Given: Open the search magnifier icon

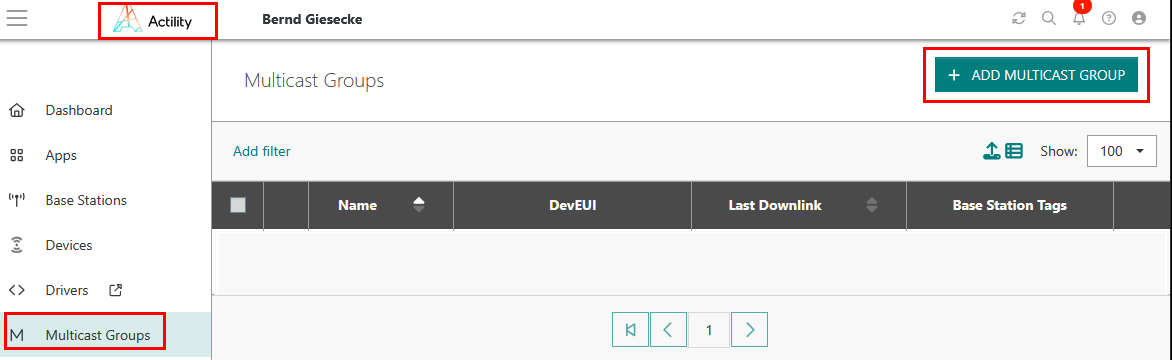Looking at the screenshot, I should 1049,19.
